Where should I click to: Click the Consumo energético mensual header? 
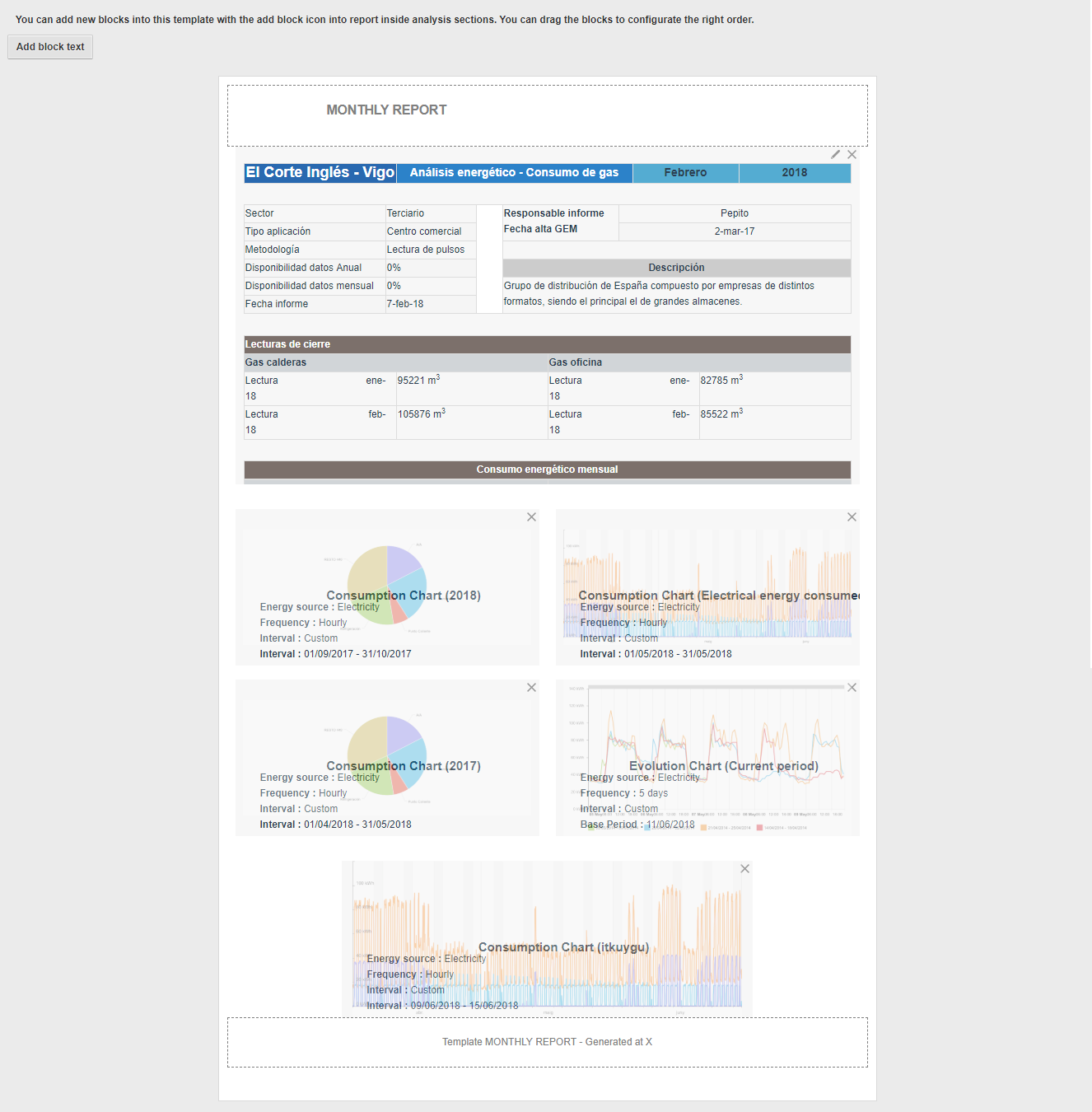[548, 470]
